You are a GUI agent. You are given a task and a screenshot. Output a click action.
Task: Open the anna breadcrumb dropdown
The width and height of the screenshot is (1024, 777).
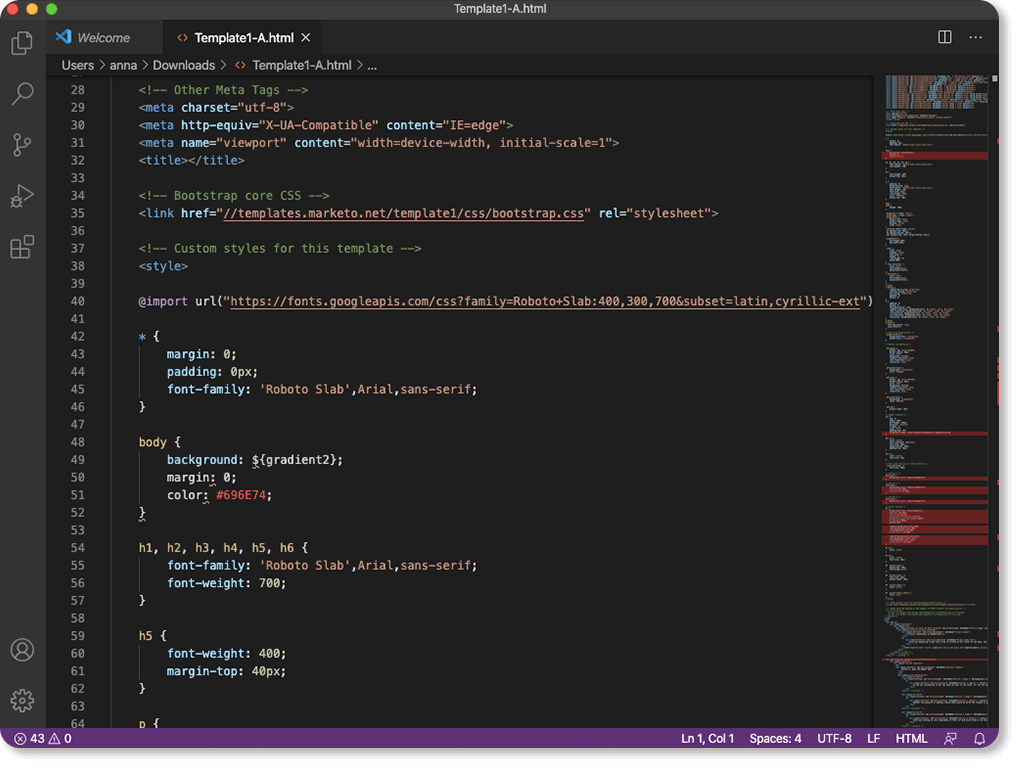(123, 65)
